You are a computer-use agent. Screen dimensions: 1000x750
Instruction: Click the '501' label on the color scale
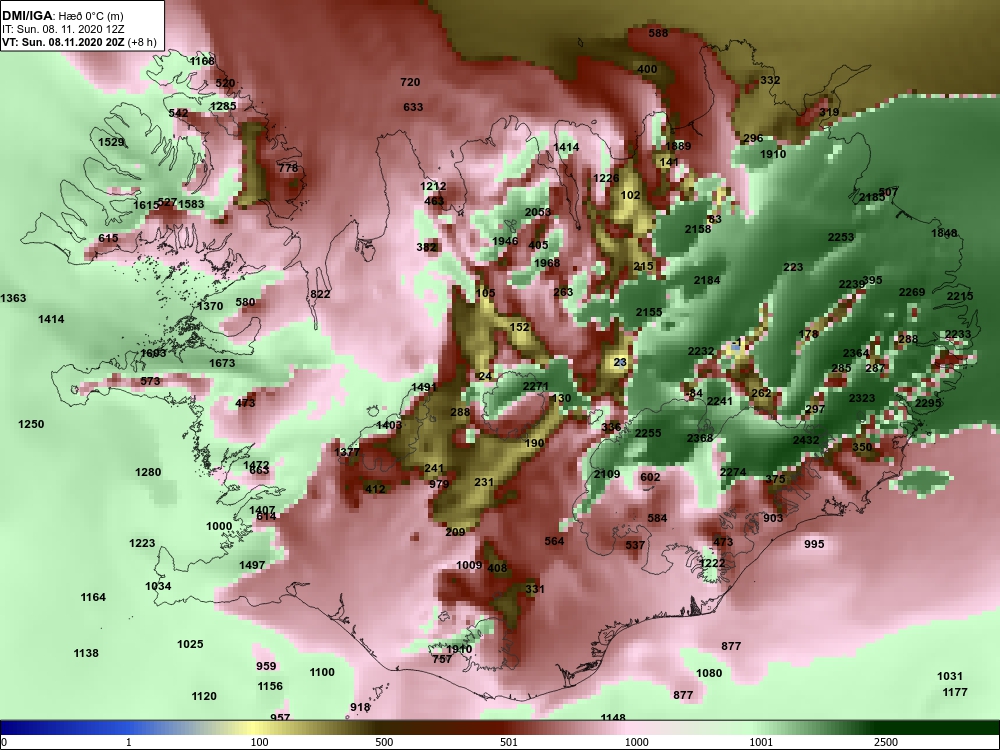click(508, 743)
